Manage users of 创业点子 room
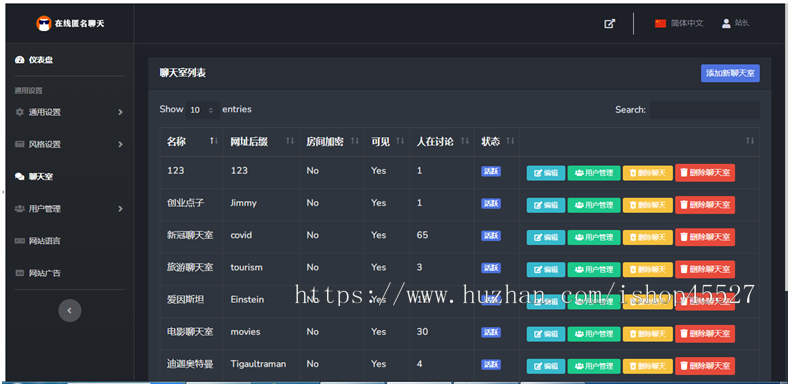The image size is (790, 386). (594, 205)
